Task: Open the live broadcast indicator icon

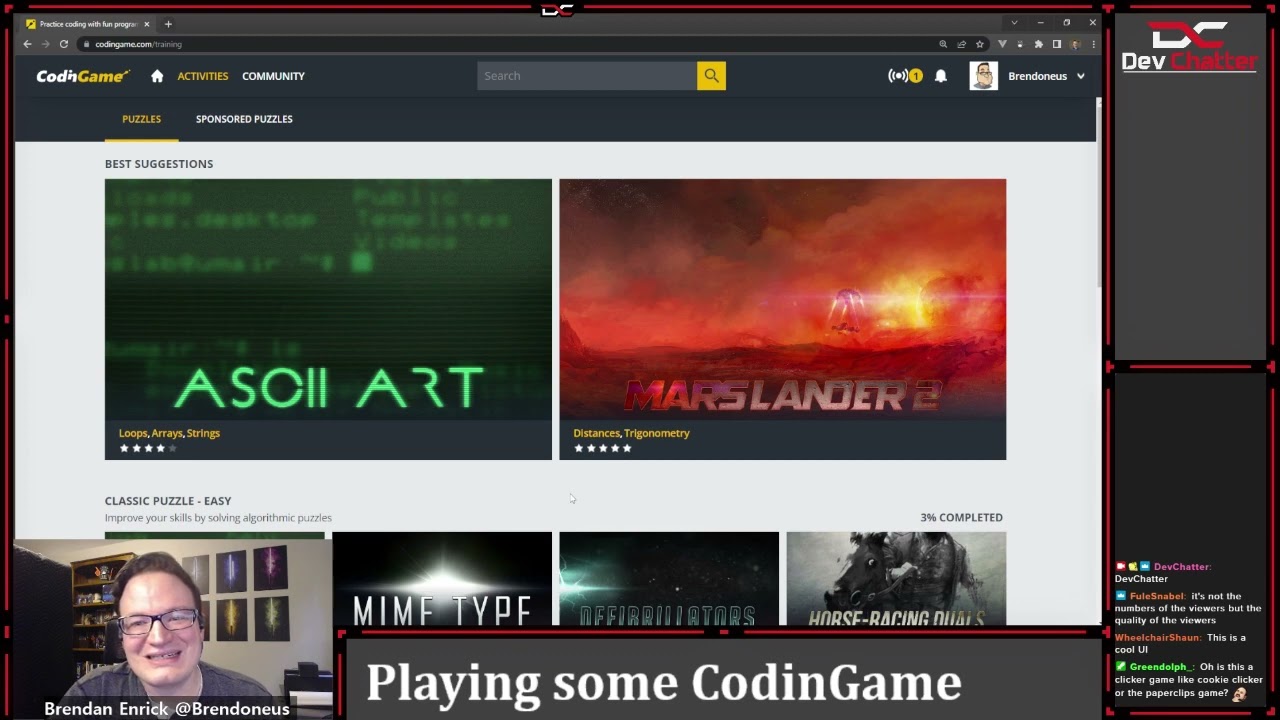Action: pos(898,76)
